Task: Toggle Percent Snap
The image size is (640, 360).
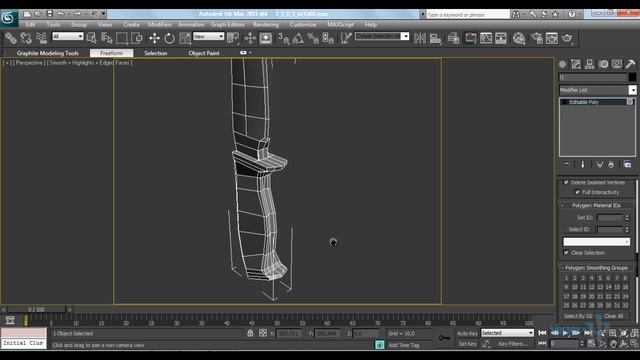Action: 313,38
